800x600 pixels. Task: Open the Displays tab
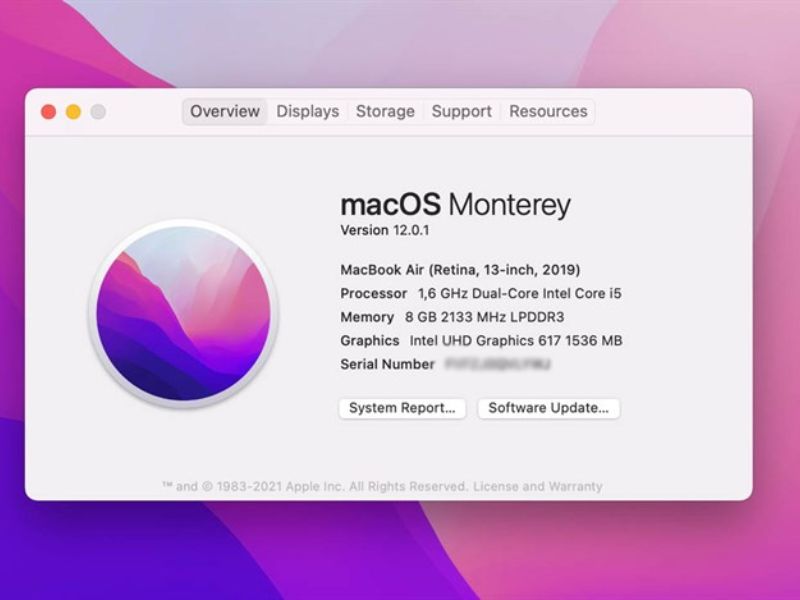[308, 111]
